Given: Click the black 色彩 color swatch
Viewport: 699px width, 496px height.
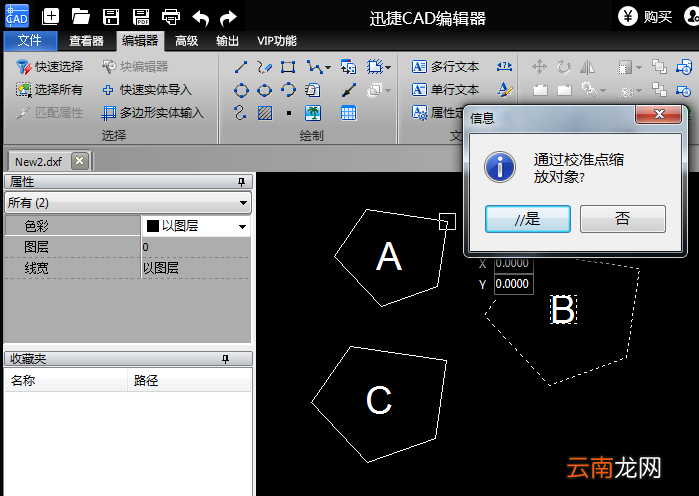Looking at the screenshot, I should pos(153,226).
